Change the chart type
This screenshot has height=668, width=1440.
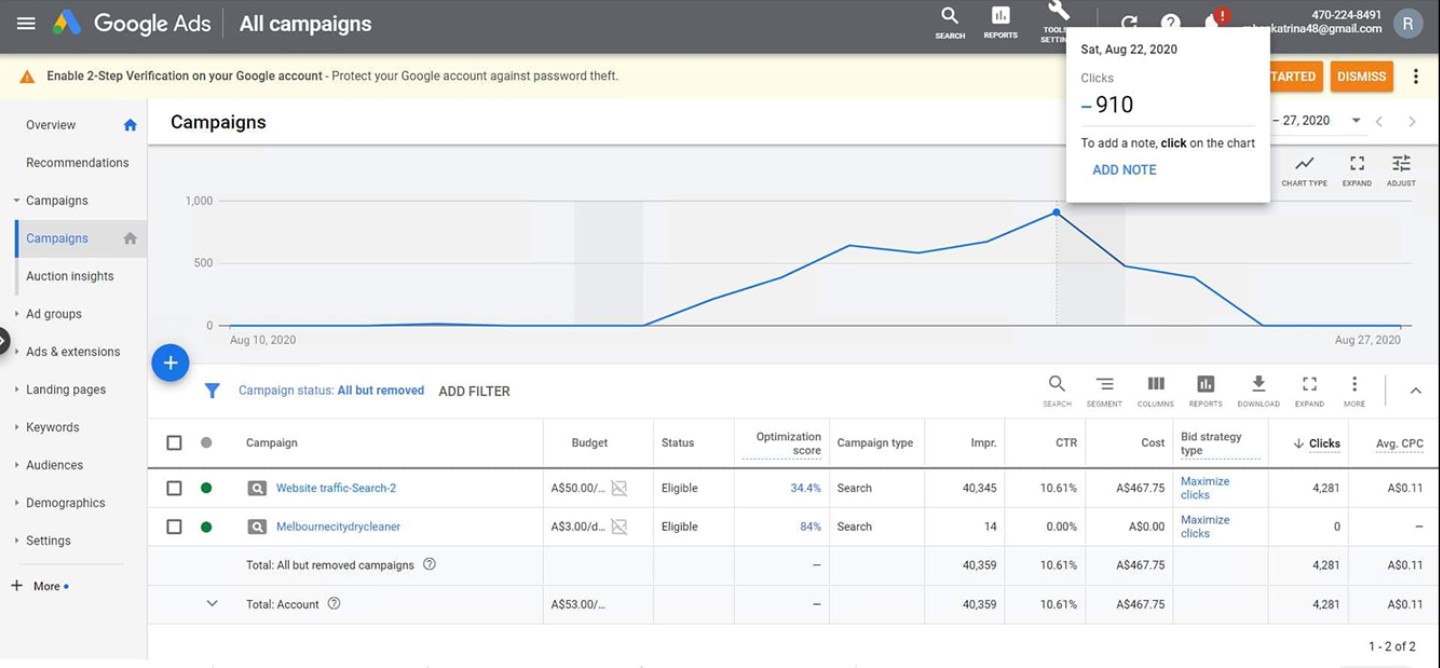pyautogui.click(x=1304, y=169)
